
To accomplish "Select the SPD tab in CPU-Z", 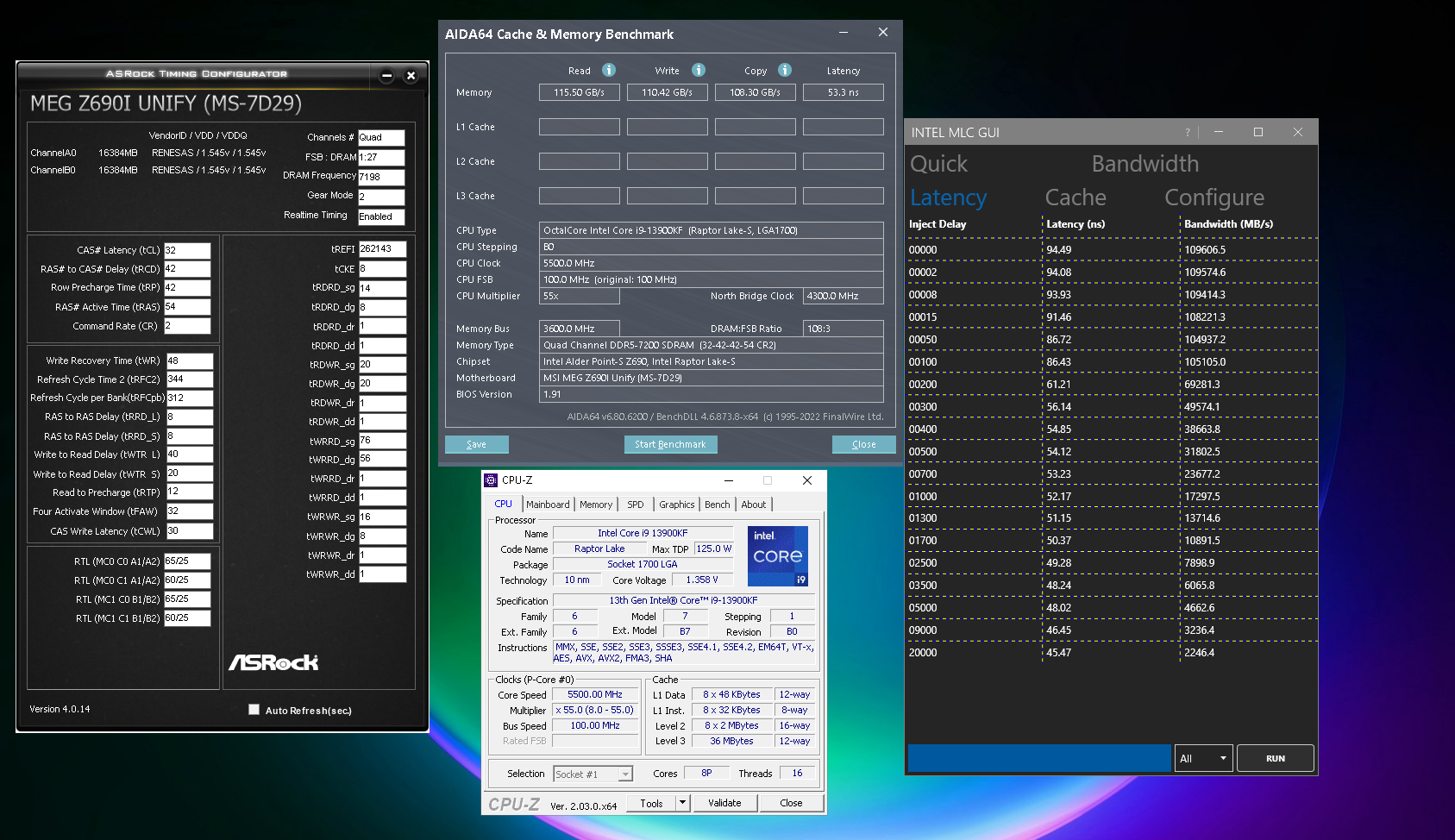I will pyautogui.click(x=636, y=505).
